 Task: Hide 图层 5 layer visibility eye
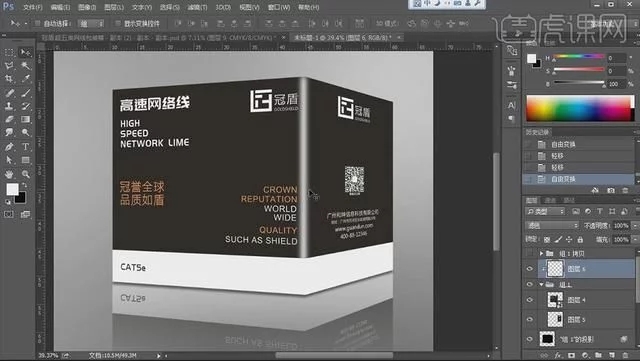coord(529,319)
